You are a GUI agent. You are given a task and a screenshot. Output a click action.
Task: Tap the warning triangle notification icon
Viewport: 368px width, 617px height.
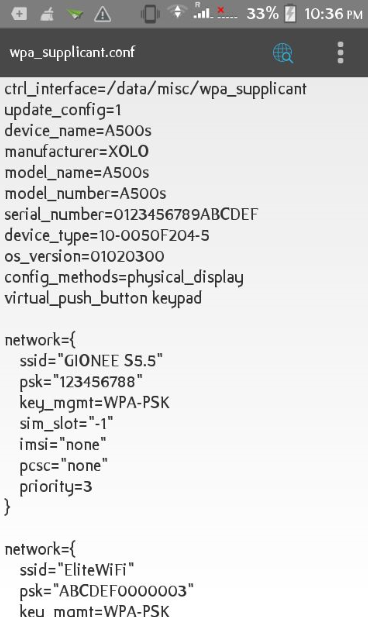point(102,15)
